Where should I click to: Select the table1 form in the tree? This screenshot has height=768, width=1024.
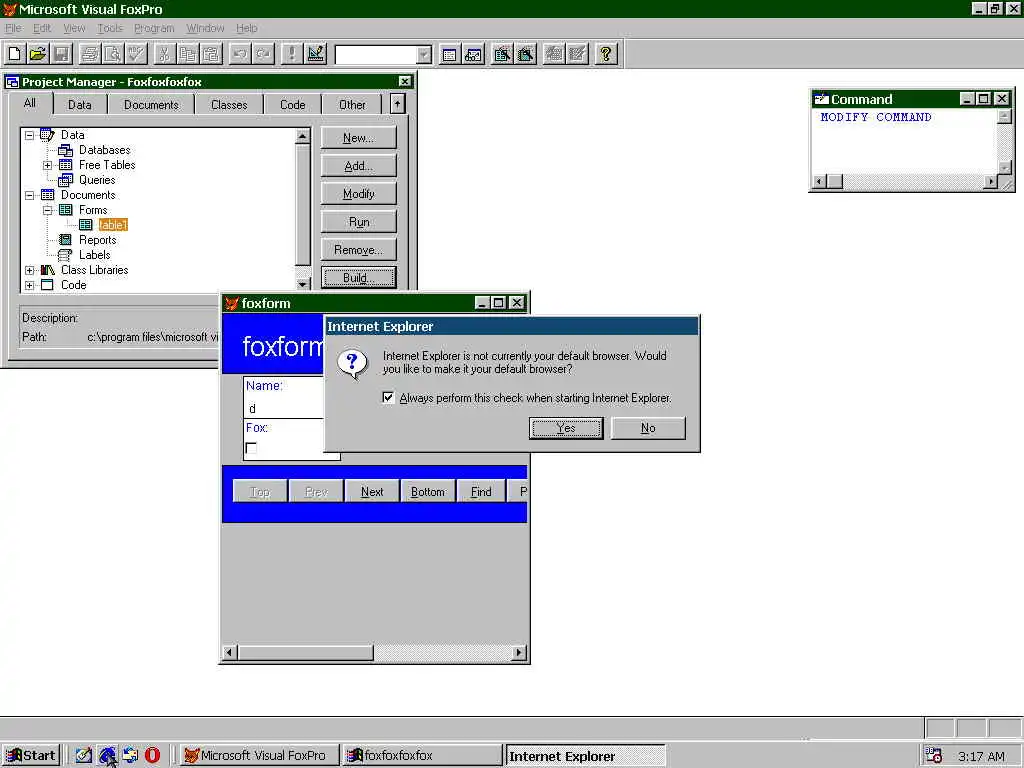pyautogui.click(x=113, y=225)
